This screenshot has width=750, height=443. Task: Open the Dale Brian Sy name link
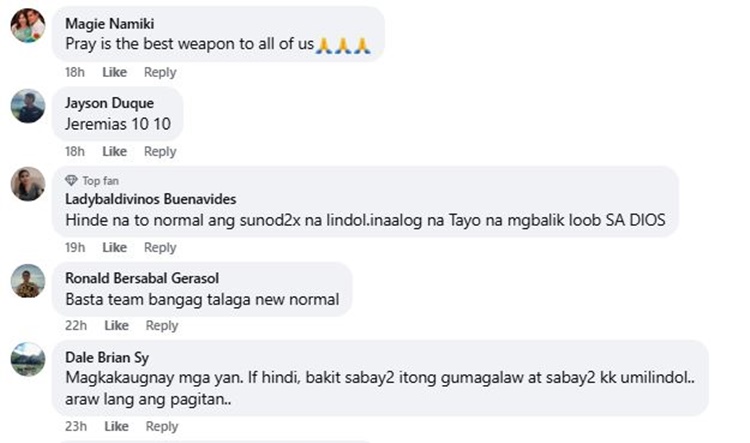[107, 357]
